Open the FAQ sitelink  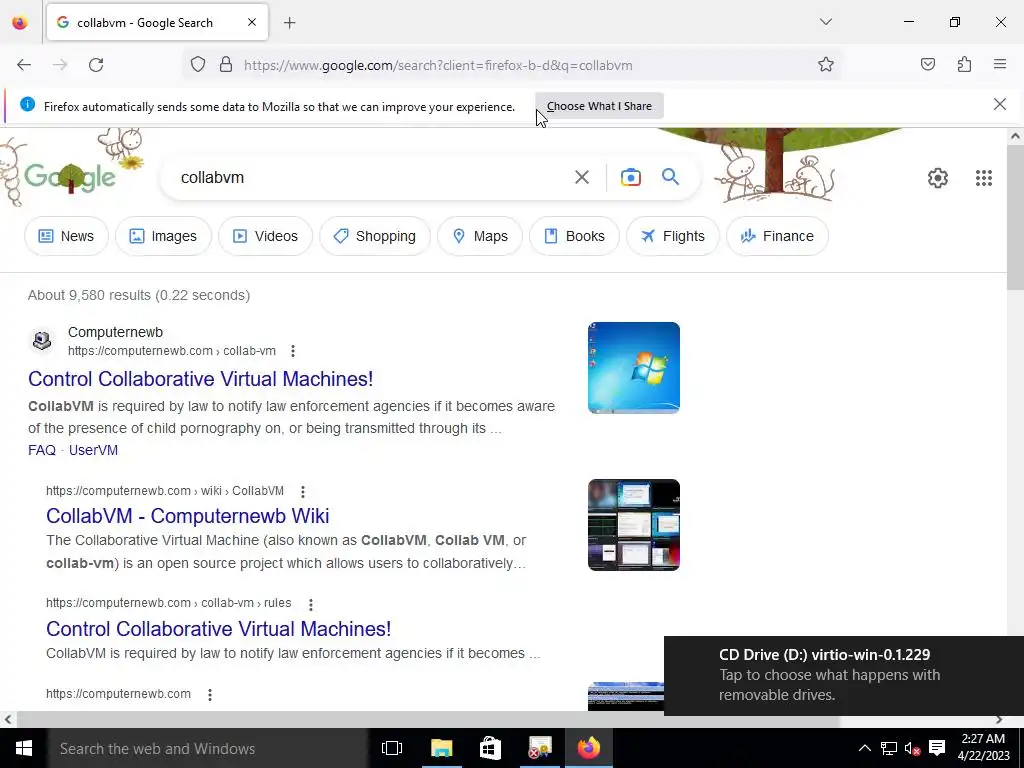(42, 450)
